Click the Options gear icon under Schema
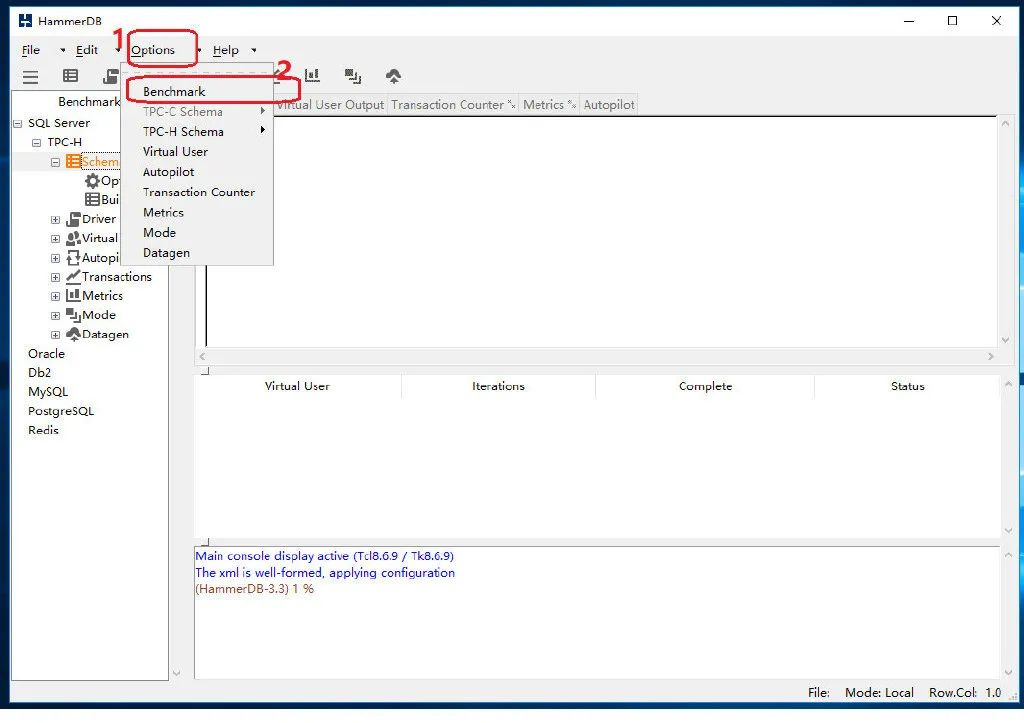Viewport: 1024px width, 723px height. [93, 180]
